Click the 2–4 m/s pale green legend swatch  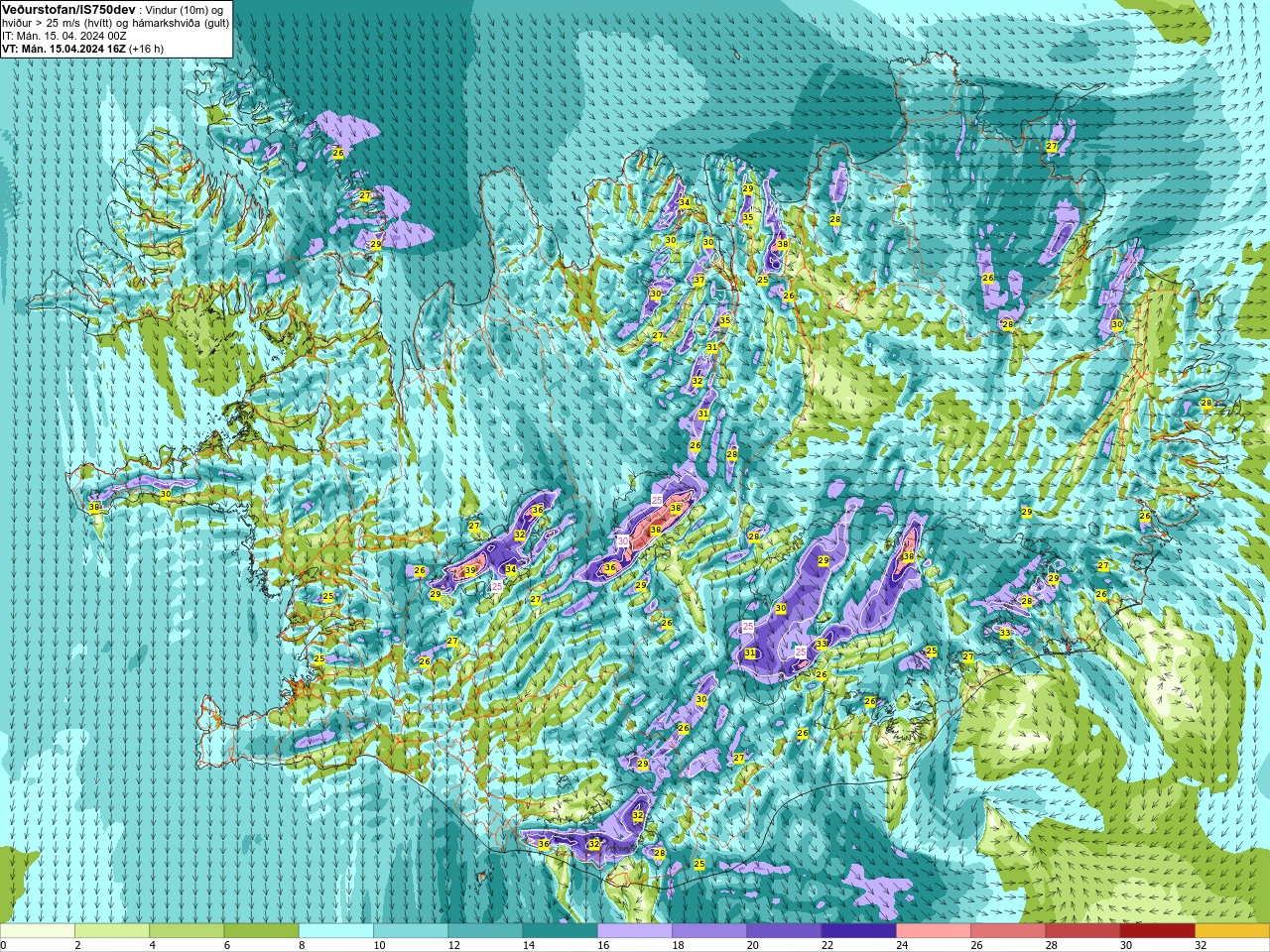pyautogui.click(x=112, y=931)
